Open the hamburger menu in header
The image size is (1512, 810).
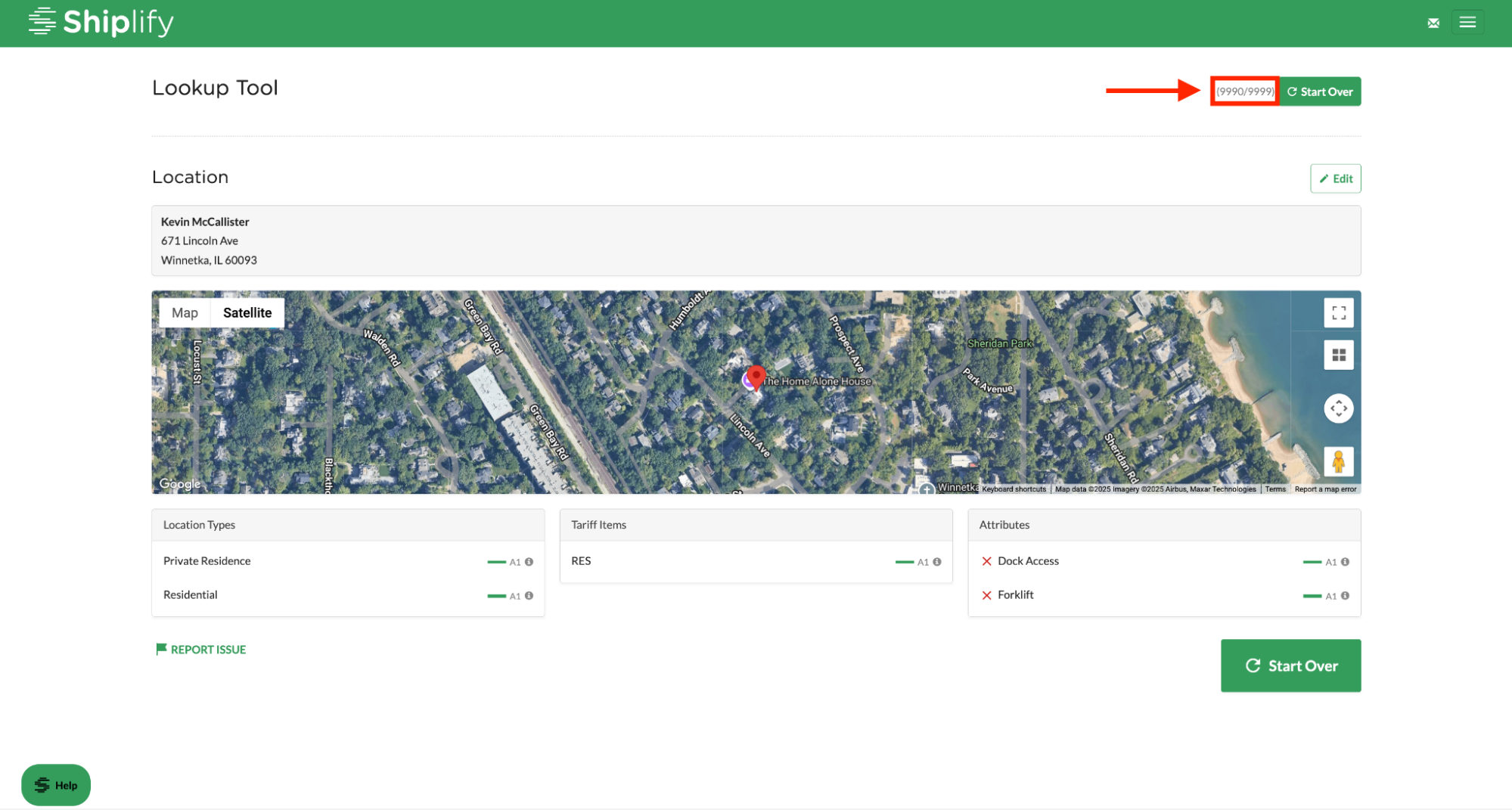point(1467,23)
